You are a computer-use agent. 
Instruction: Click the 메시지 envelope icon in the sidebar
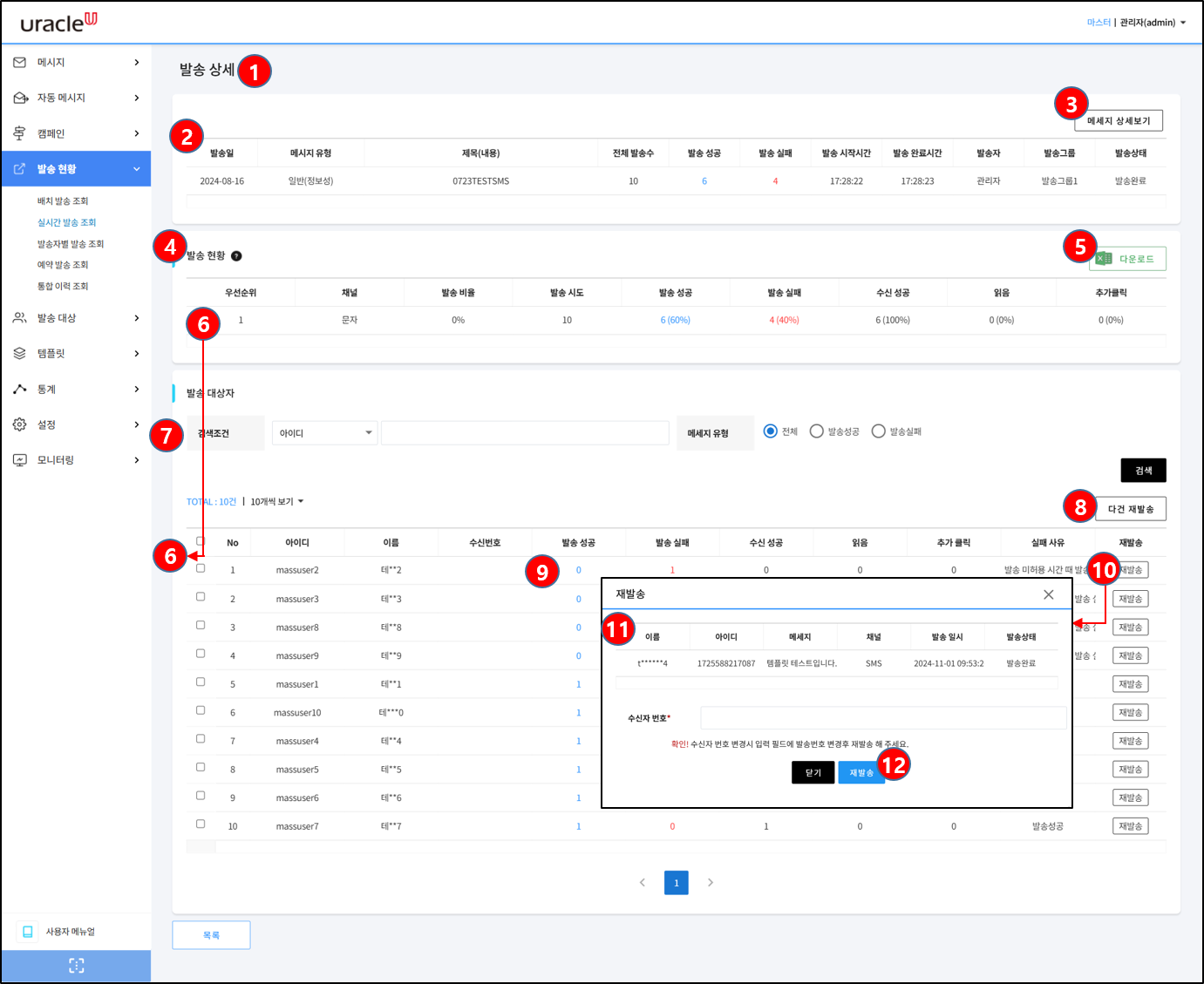(20, 63)
